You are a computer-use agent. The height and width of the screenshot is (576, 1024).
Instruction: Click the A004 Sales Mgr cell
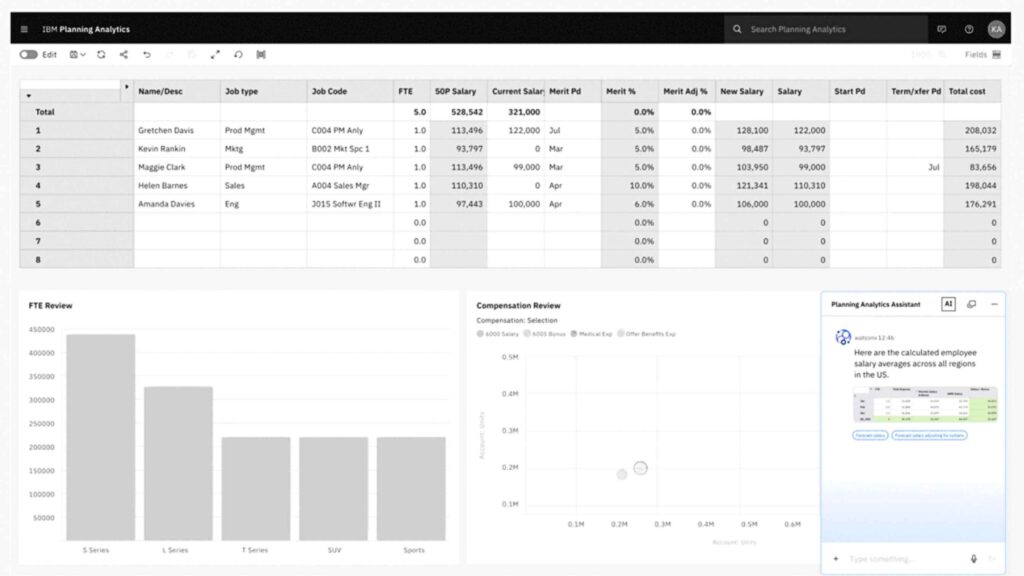[350, 185]
